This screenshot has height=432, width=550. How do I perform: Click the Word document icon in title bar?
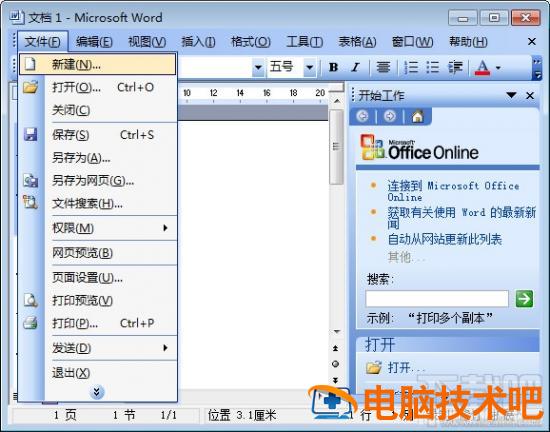(x=17, y=17)
